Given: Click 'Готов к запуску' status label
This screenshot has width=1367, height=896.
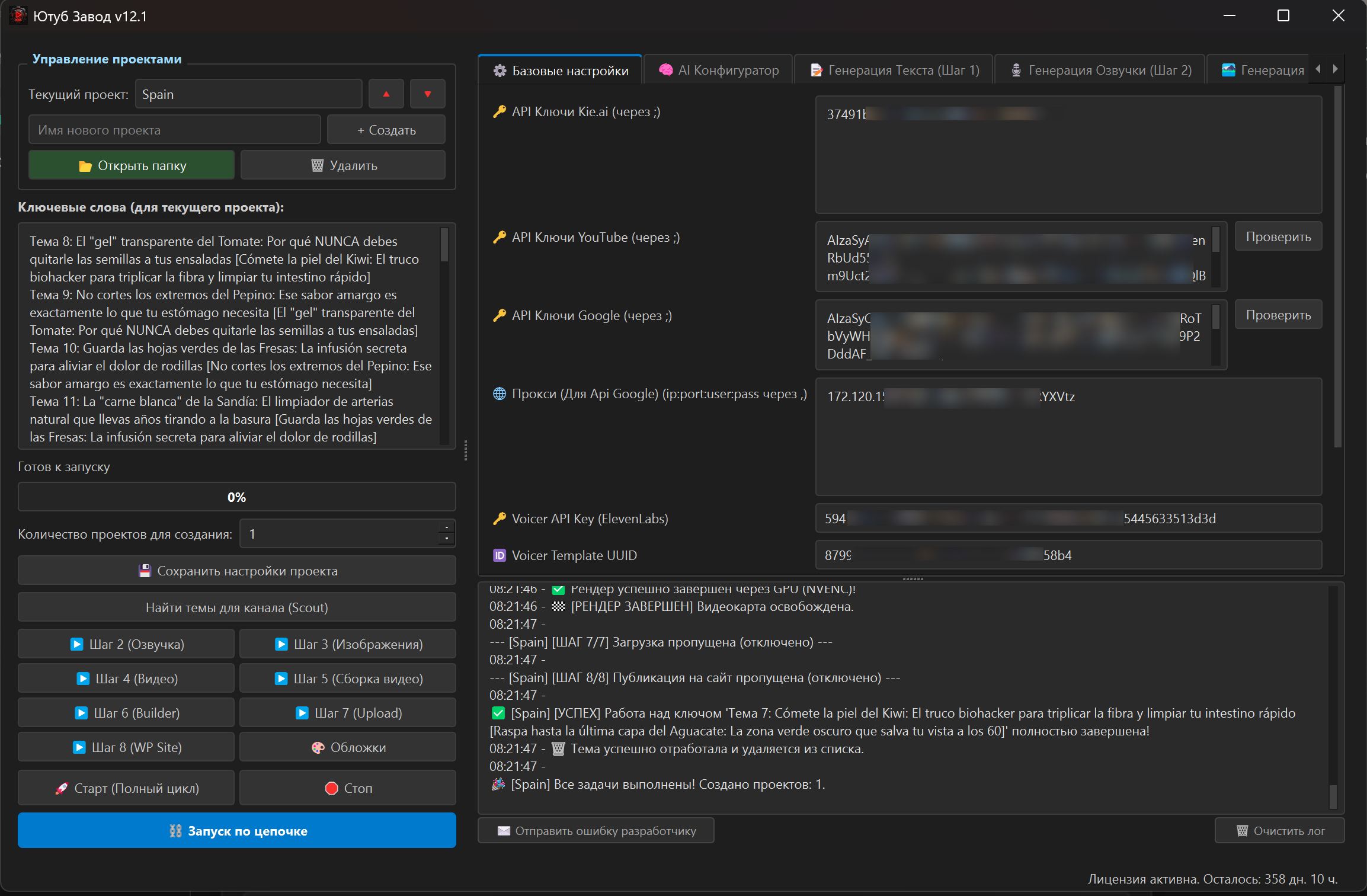Looking at the screenshot, I should pyautogui.click(x=64, y=467).
